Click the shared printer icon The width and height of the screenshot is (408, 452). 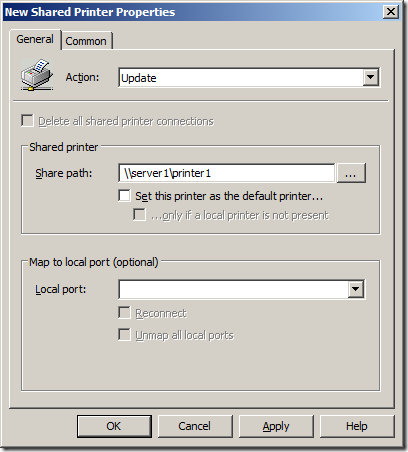pos(37,75)
